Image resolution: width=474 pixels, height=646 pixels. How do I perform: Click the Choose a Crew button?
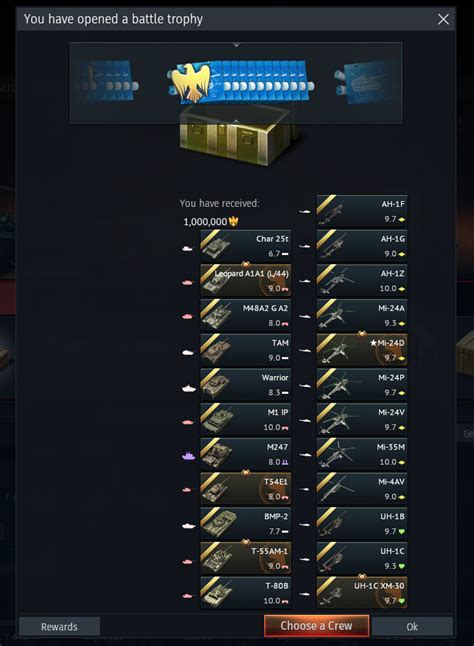coord(316,625)
